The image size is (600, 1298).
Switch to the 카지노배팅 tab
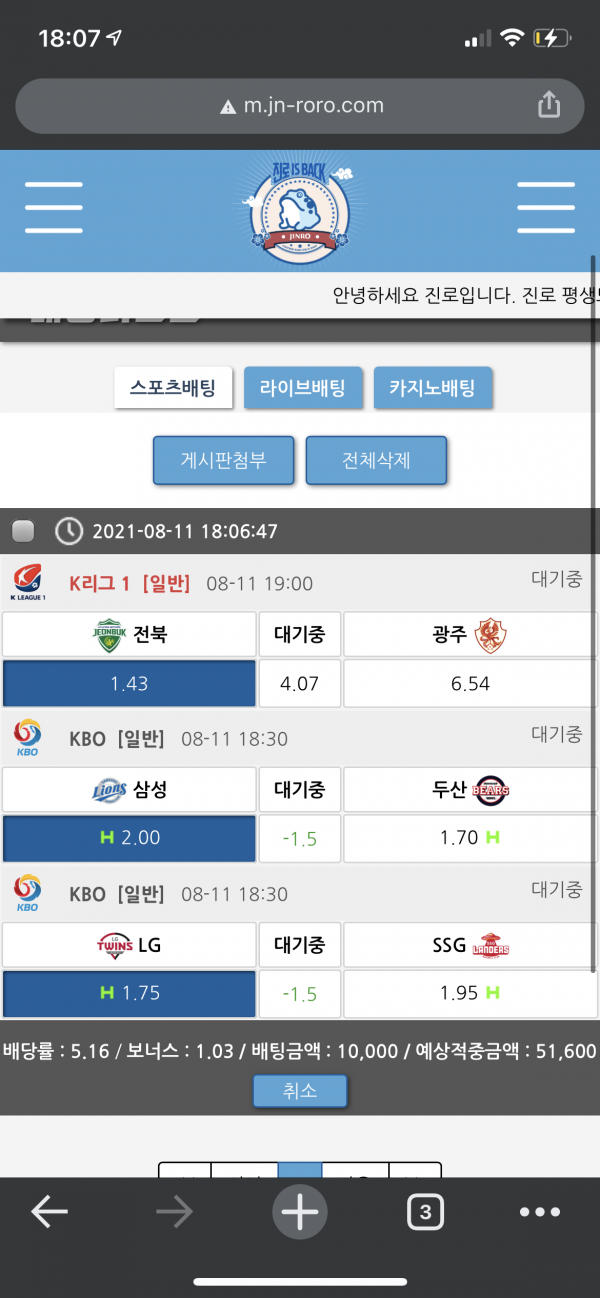[x=433, y=388]
